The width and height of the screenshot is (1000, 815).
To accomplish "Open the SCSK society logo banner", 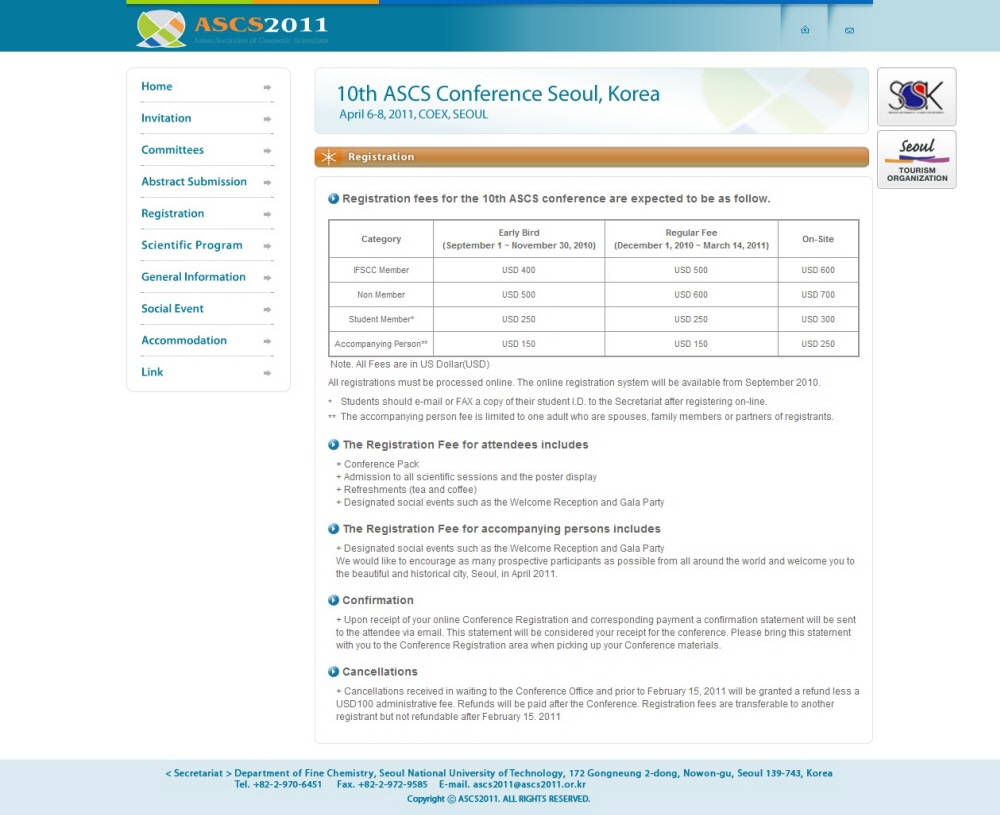I will (916, 96).
